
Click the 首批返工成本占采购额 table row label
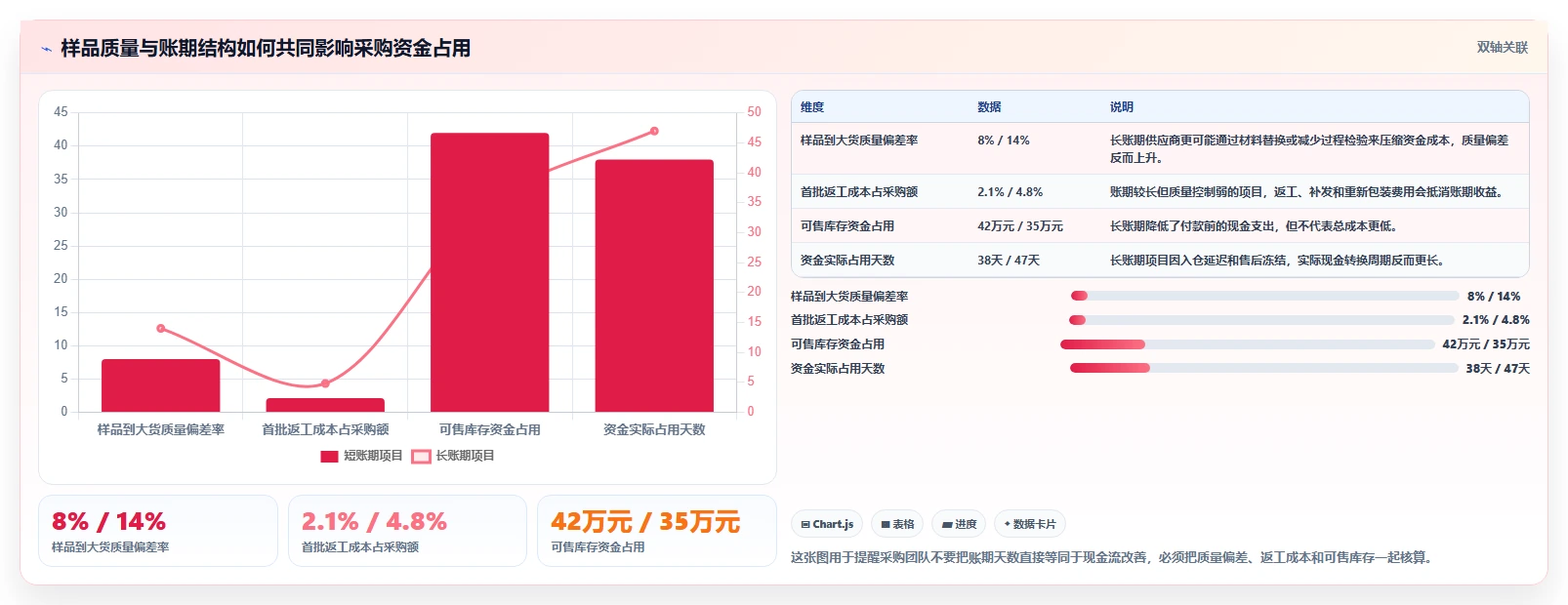tap(859, 192)
